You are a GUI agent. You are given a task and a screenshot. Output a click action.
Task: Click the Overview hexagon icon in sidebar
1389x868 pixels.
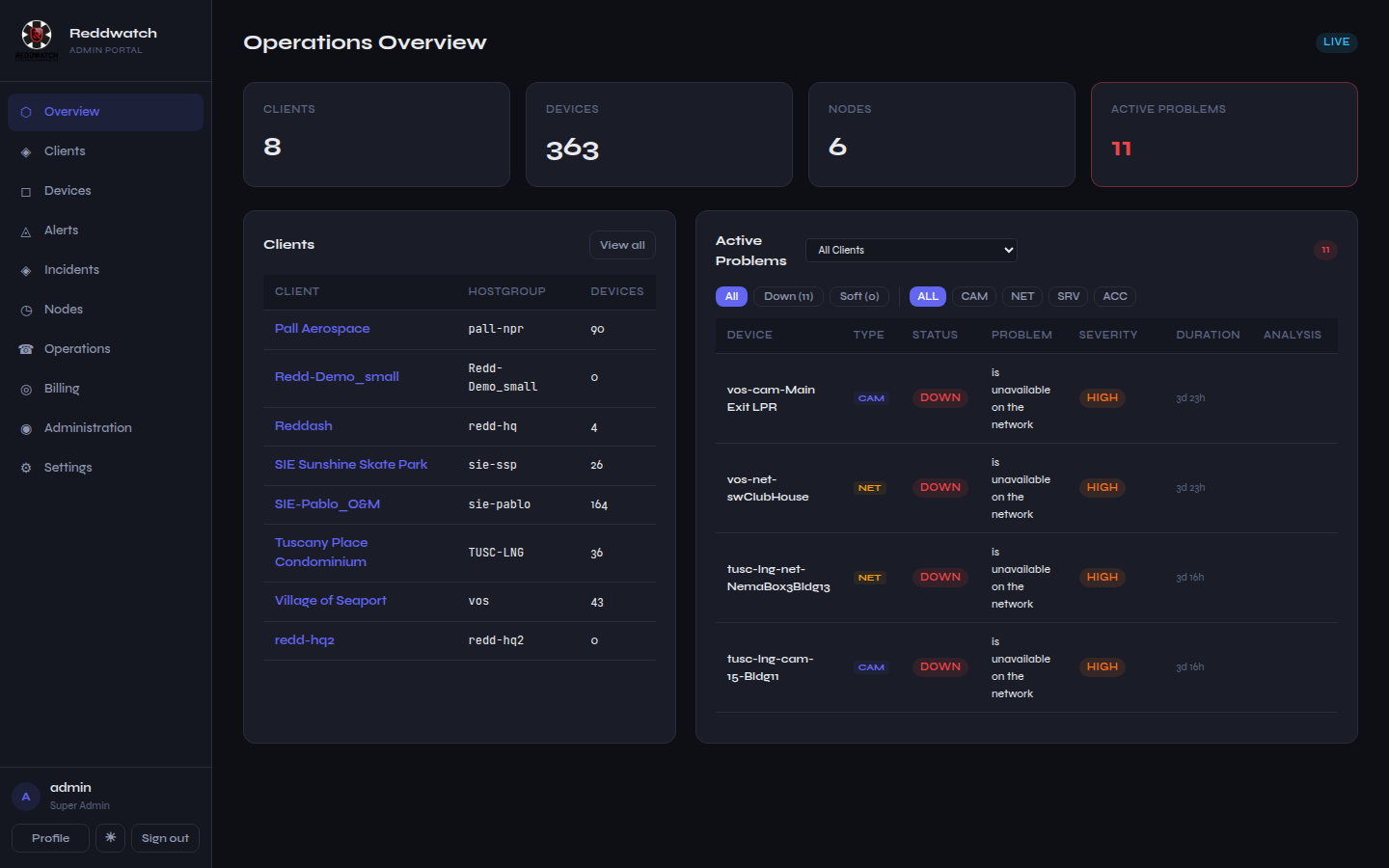26,112
